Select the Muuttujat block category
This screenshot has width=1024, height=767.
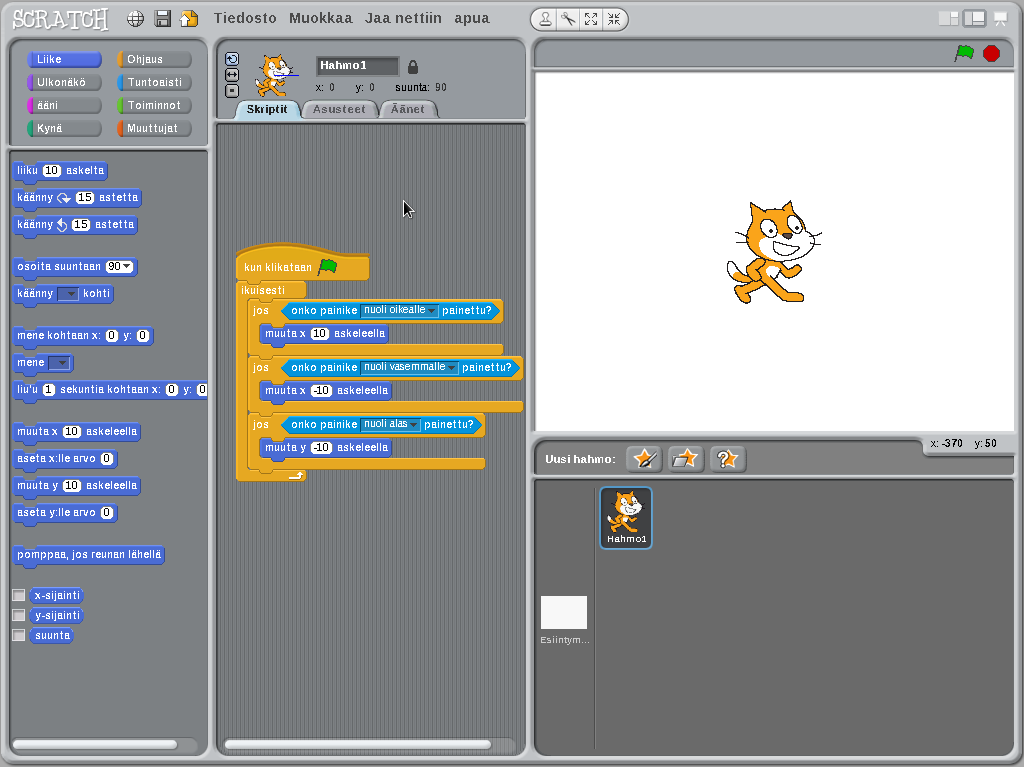154,128
